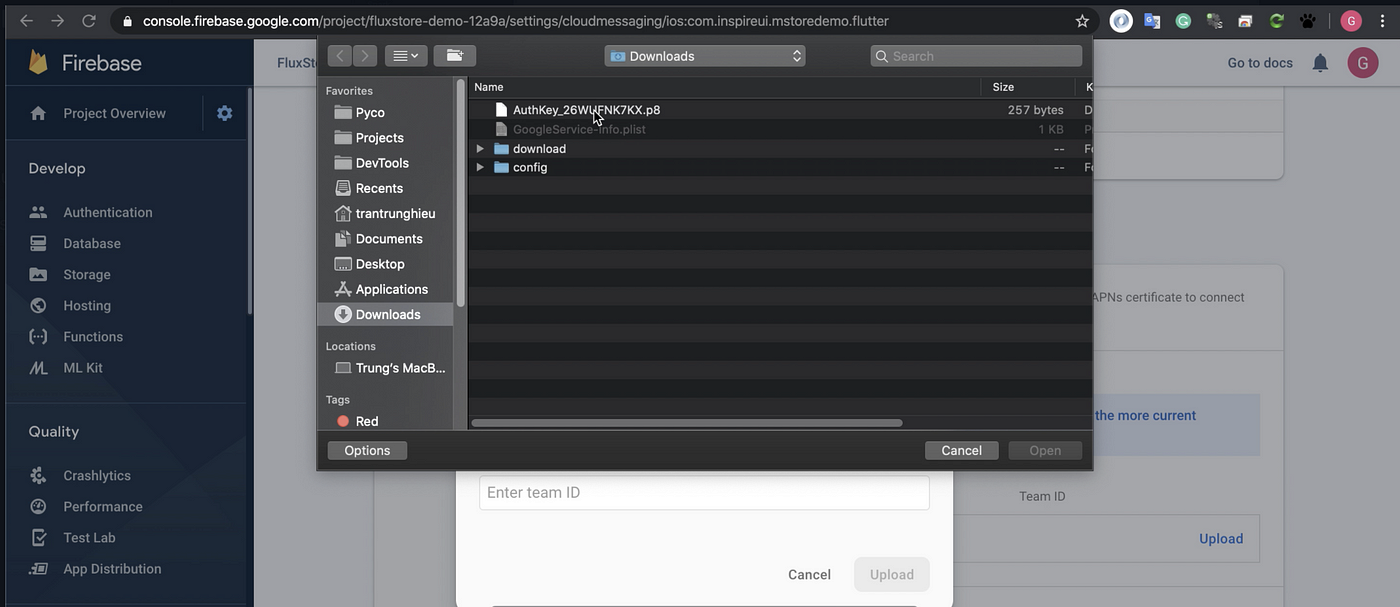Expand the download folder disclosure triangle

pos(480,149)
